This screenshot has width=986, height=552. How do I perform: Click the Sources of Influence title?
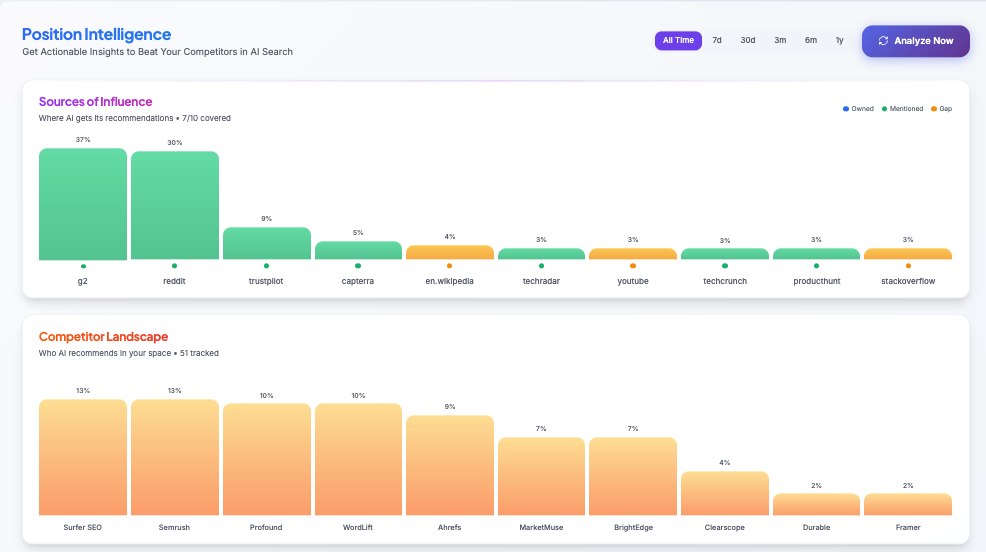[x=96, y=102]
